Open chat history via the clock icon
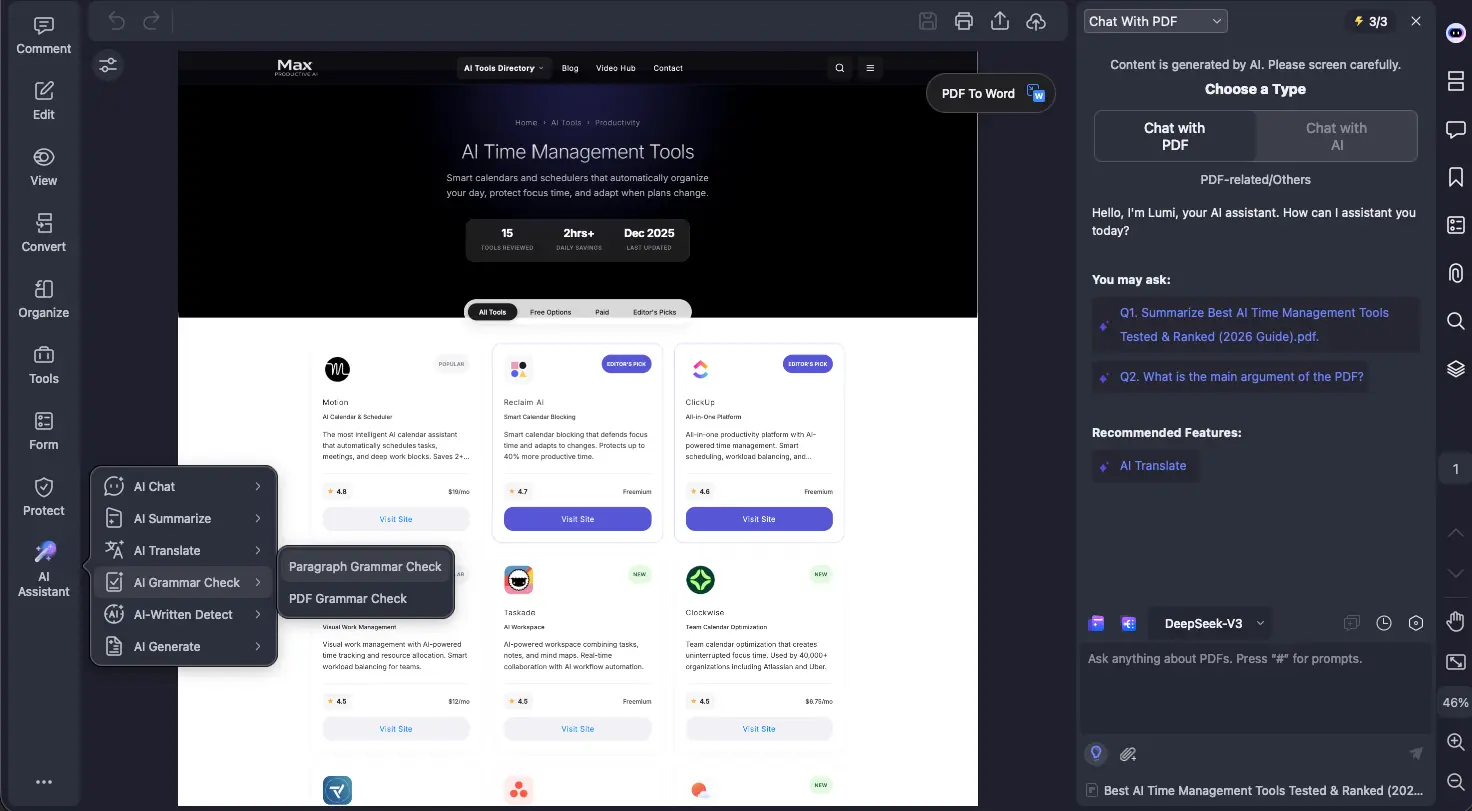This screenshot has width=1472, height=811. click(1384, 622)
